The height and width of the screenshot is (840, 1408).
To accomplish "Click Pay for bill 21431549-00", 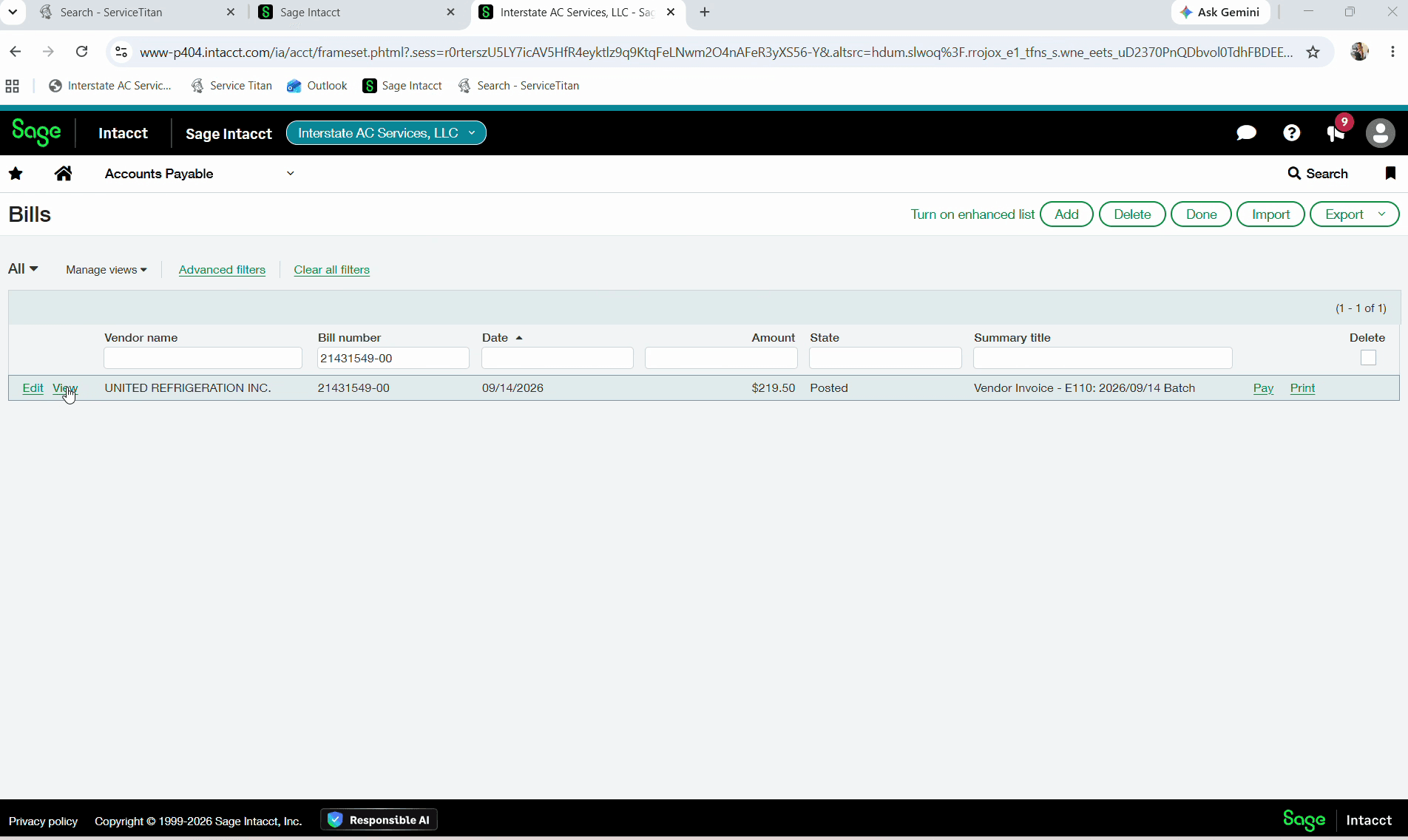I will tap(1263, 388).
